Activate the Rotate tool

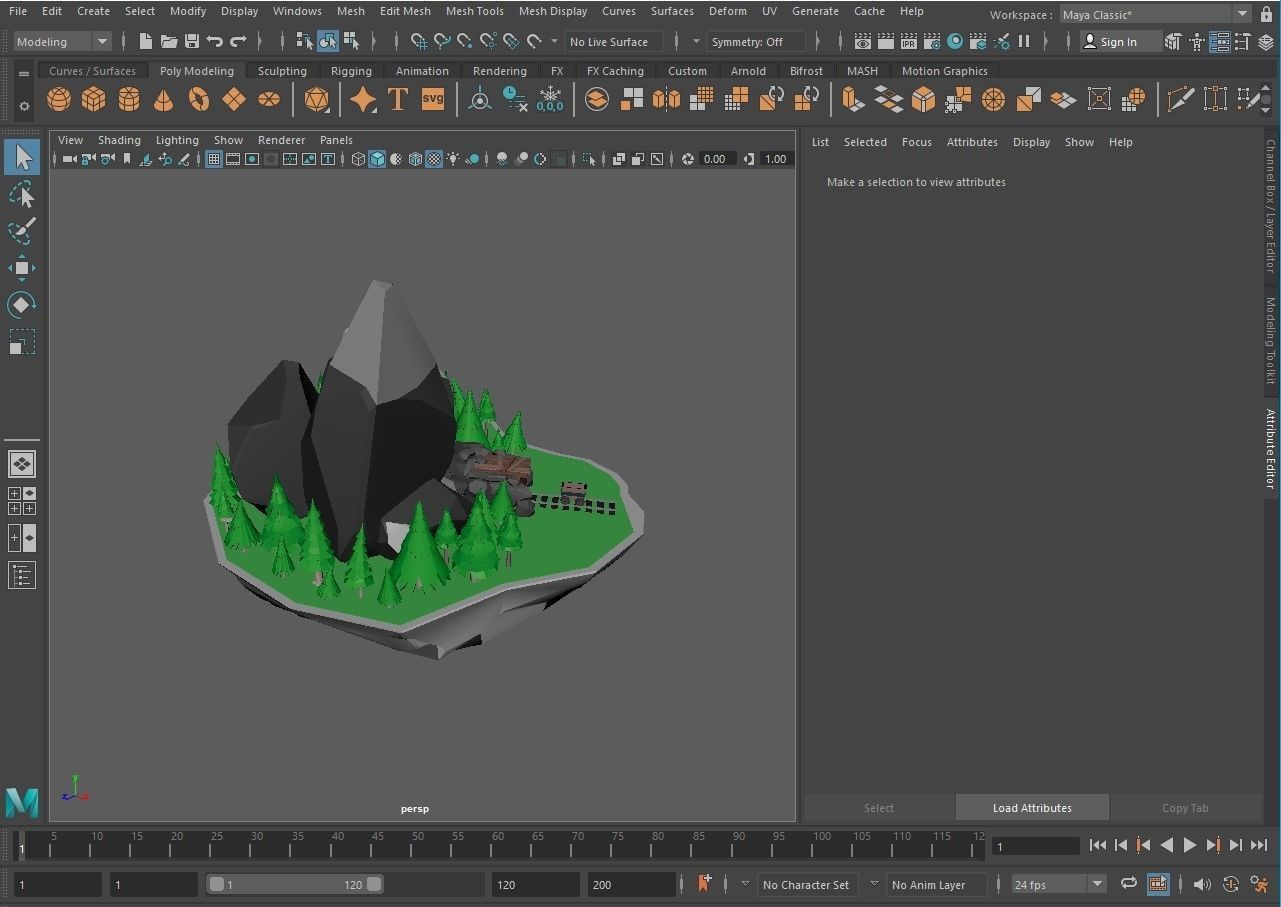point(22,304)
